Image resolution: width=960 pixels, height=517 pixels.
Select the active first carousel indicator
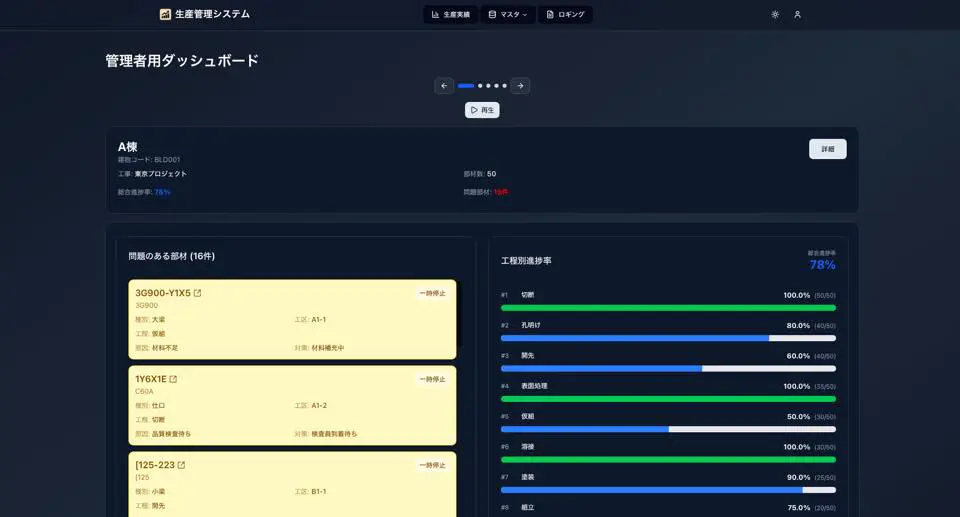(466, 86)
